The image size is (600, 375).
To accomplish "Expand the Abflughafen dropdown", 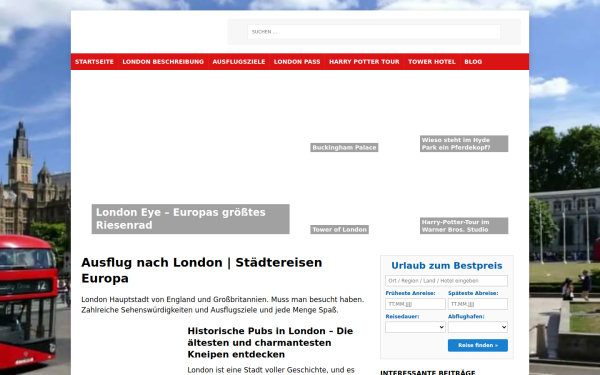I will [478, 327].
